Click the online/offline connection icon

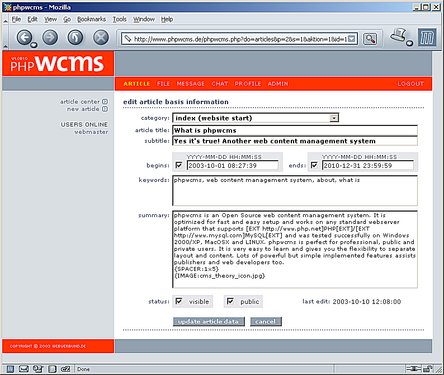413,369
